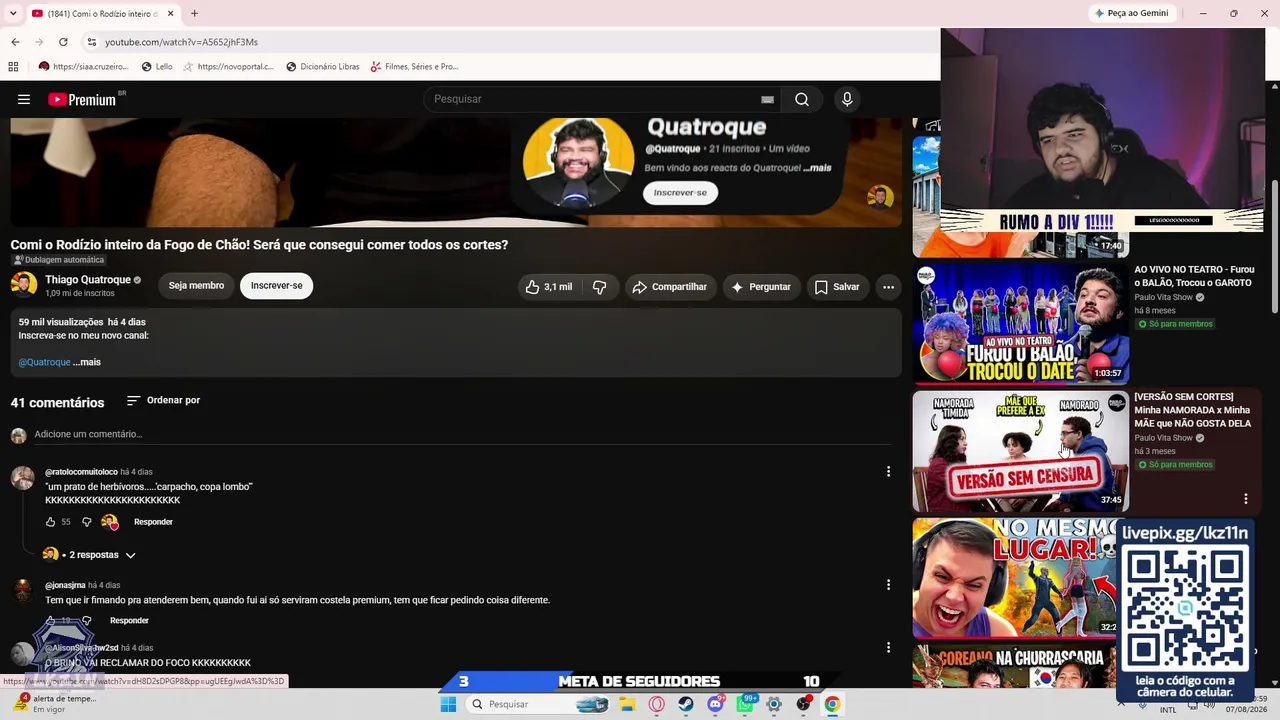Open Chrome apps grid in bookmarks bar
Image resolution: width=1280 pixels, height=720 pixels.
point(13,67)
